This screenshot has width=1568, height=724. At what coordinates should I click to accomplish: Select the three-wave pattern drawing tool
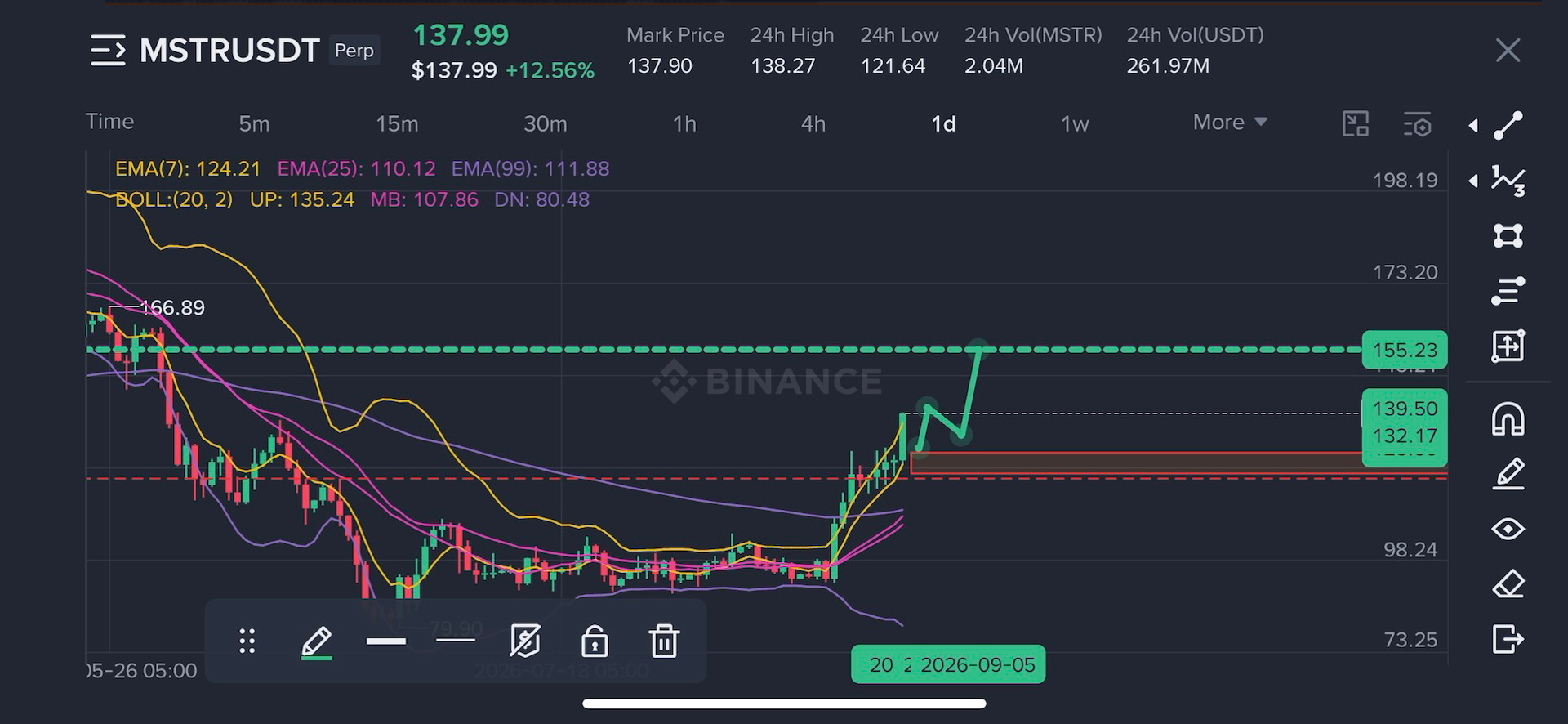click(x=1508, y=181)
